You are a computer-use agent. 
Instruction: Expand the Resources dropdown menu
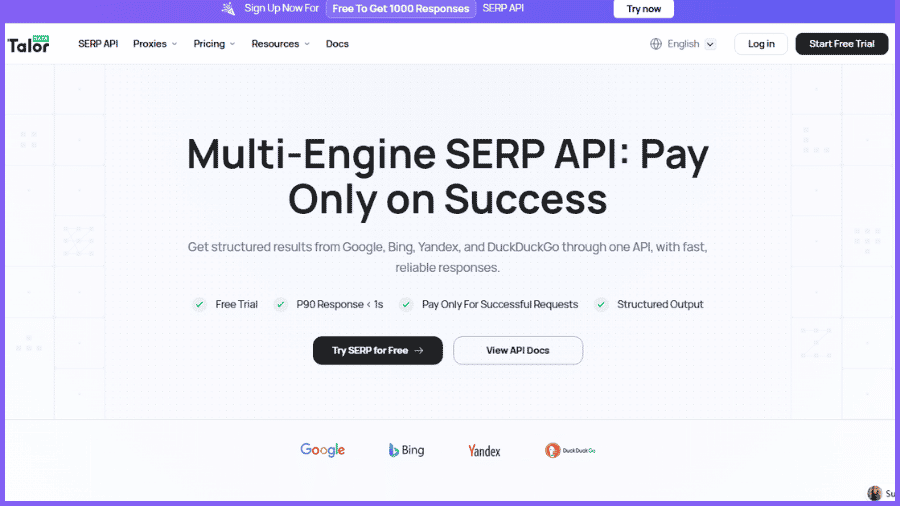point(280,44)
